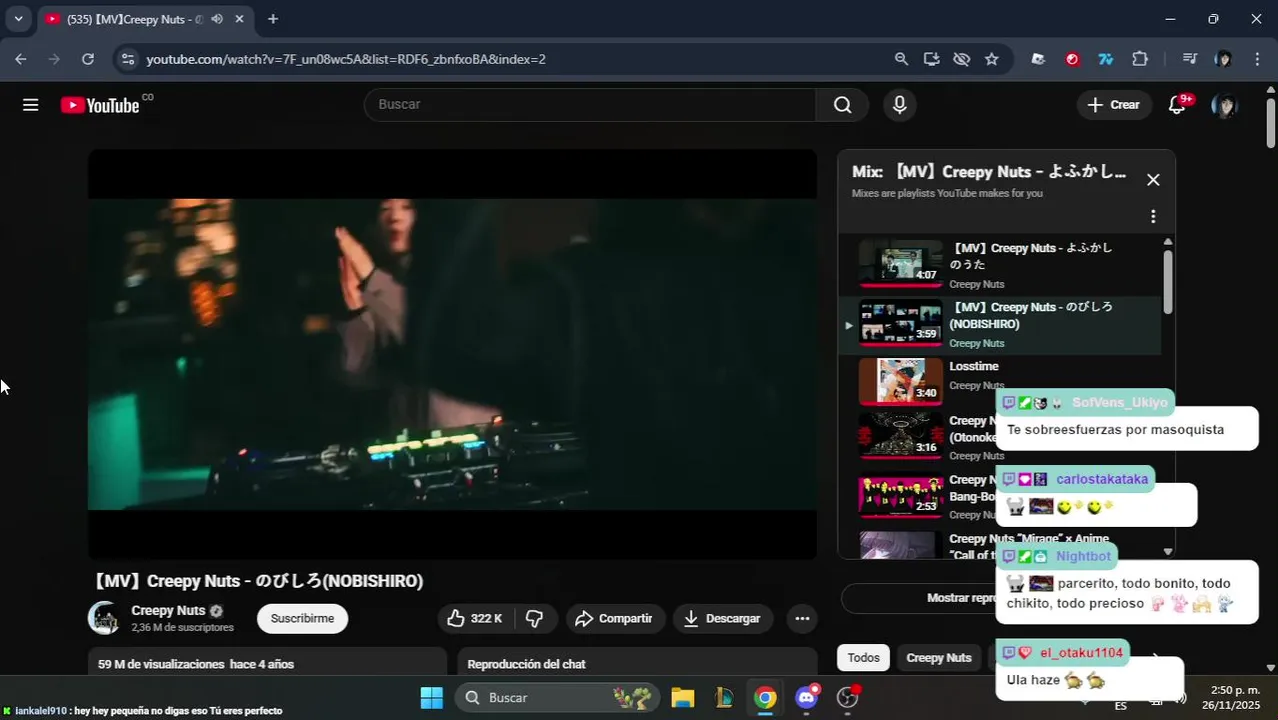This screenshot has height=720, width=1278.
Task: Click the video player area
Action: click(452, 354)
